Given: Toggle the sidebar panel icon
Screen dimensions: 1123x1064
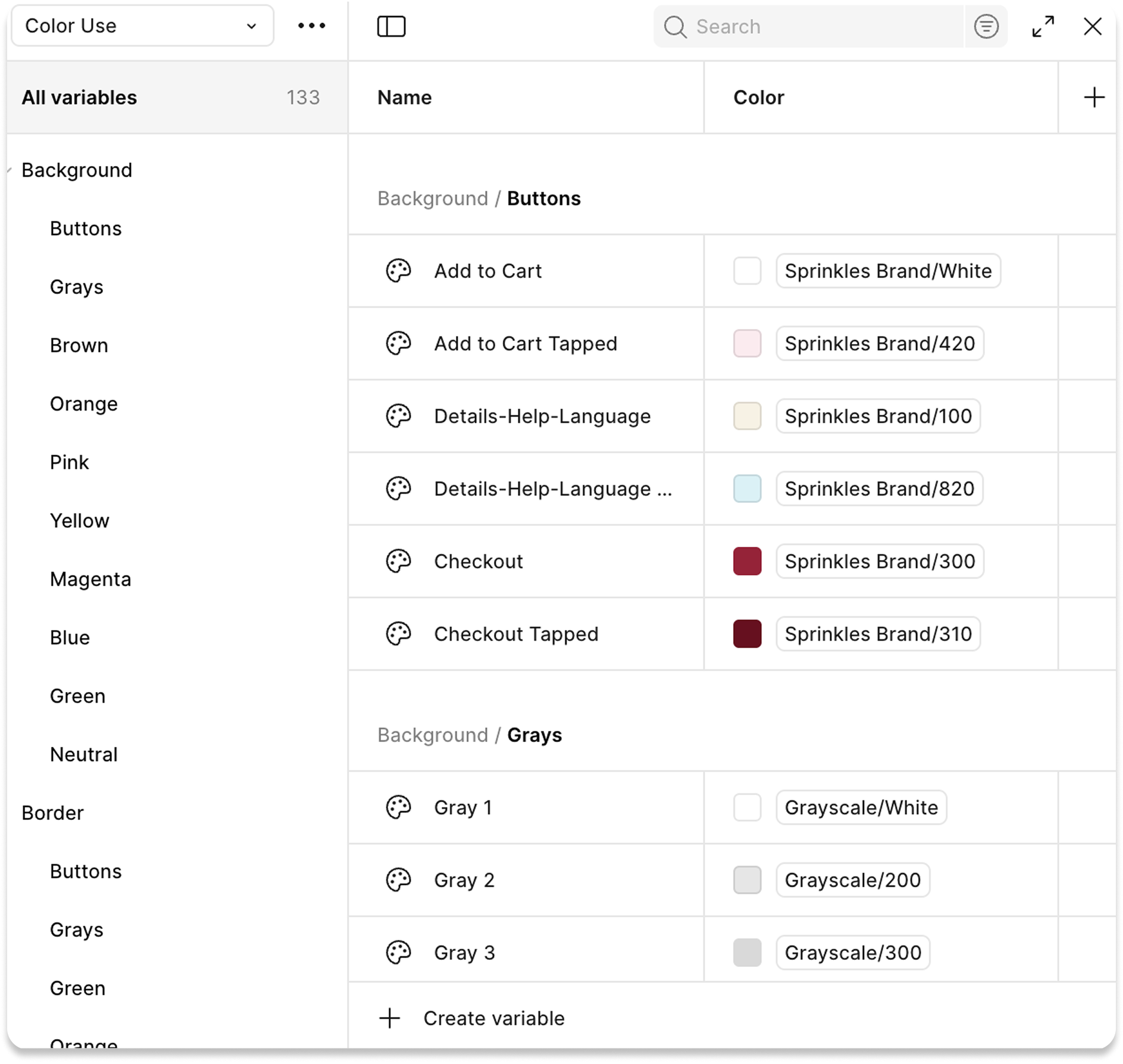Looking at the screenshot, I should [x=391, y=26].
